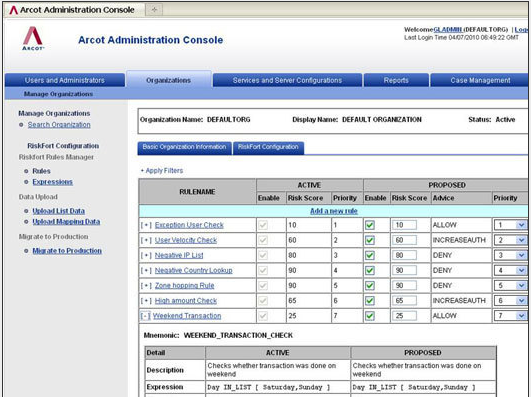
Task: Collapse the Weekend Transaction rule details
Action: 145,316
